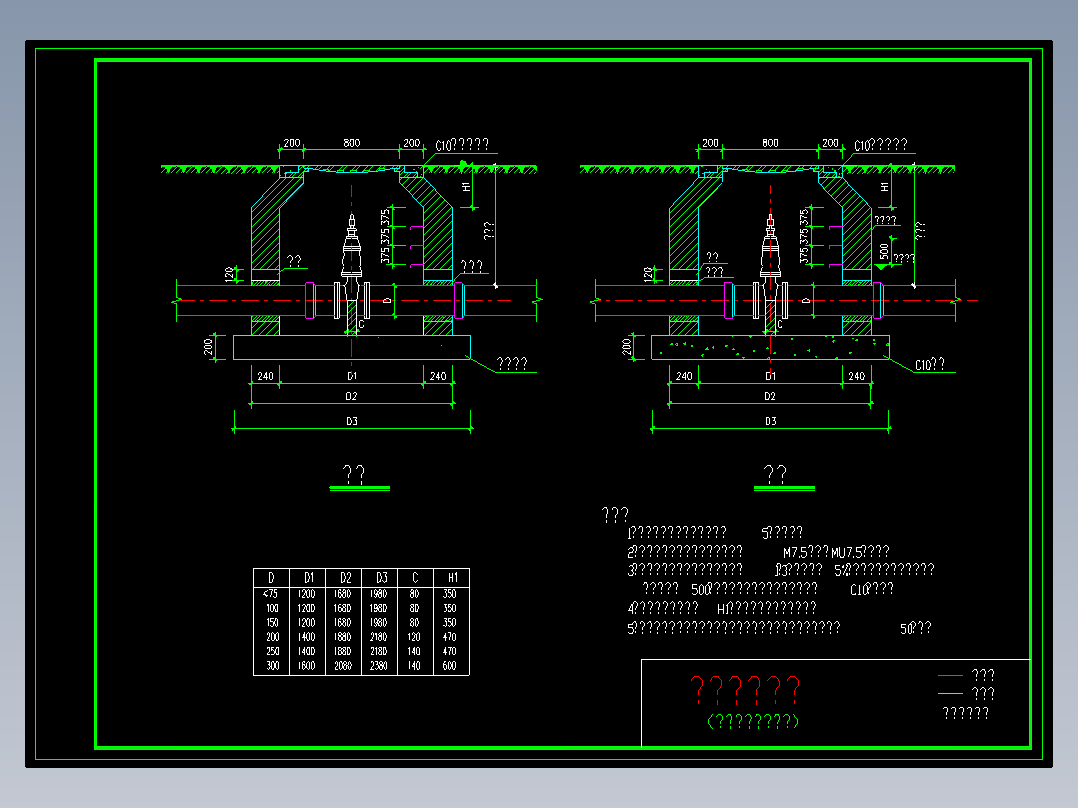Click the note line beginning with H1
The image size is (1078, 808).
click(x=767, y=609)
